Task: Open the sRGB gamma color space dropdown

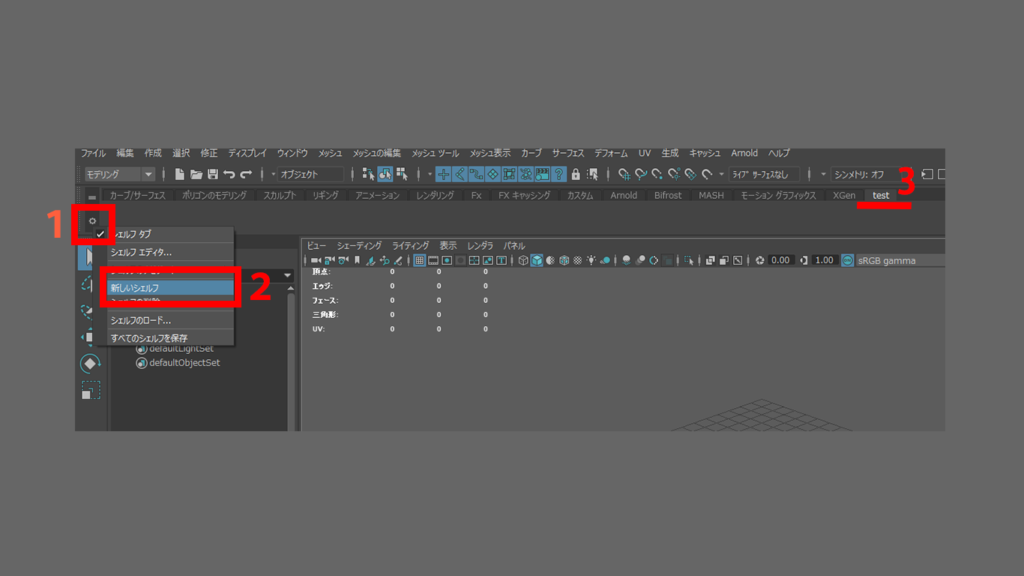Action: tap(899, 261)
